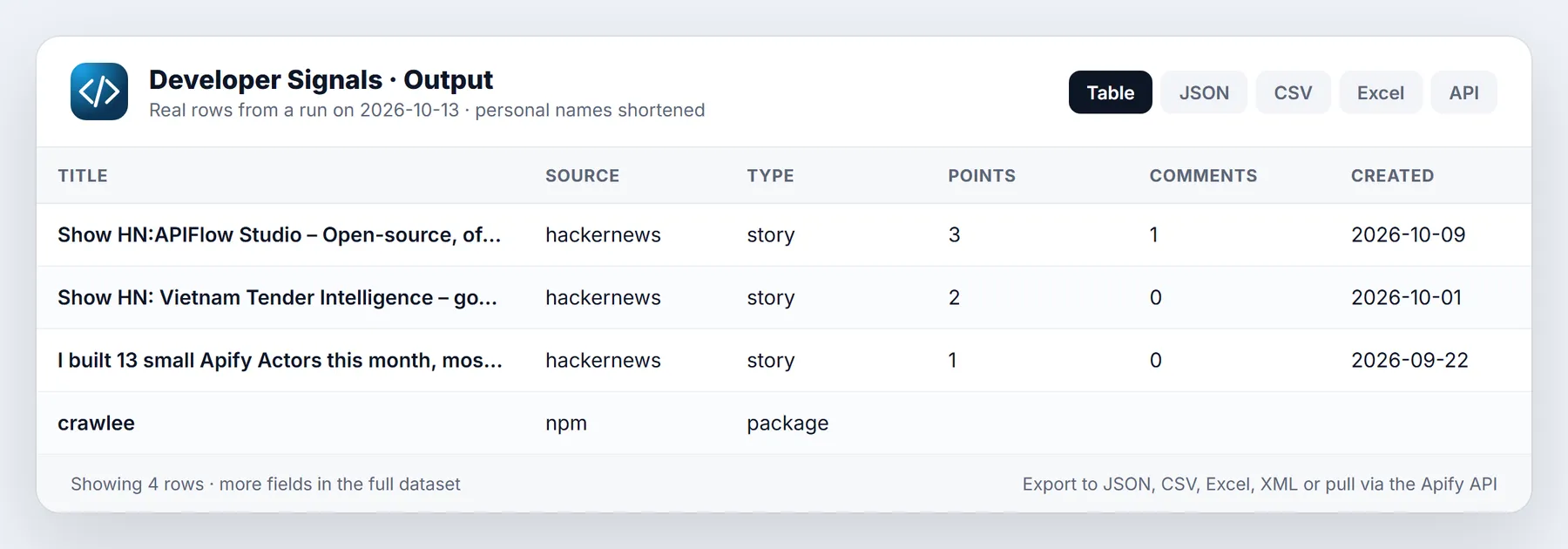The height and width of the screenshot is (549, 1568).
Task: Switch to the Excel tab
Action: [1380, 92]
